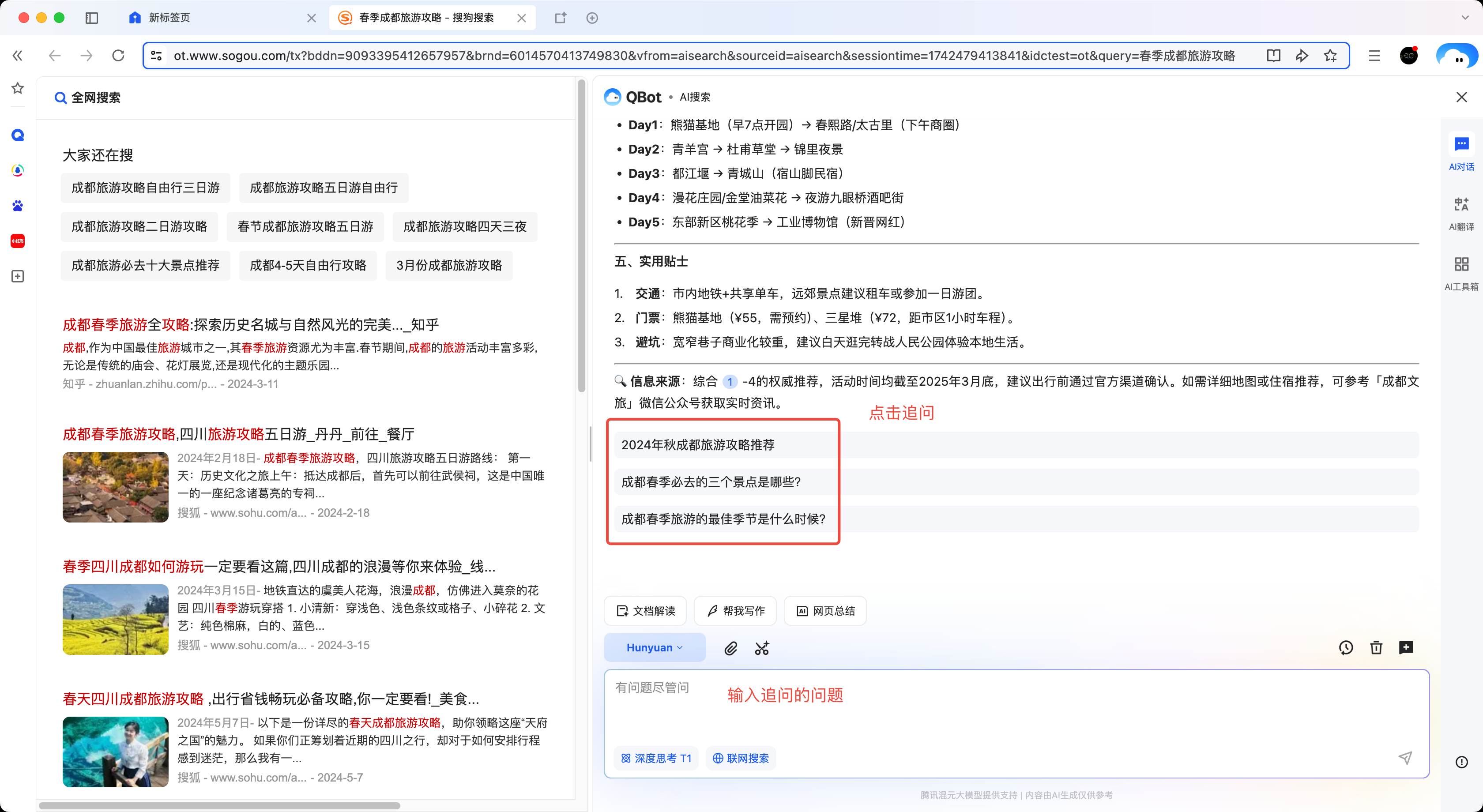The image size is (1483, 812).
Task: Open 成都春季旅游全攻略 知乎 result link
Action: click(250, 324)
